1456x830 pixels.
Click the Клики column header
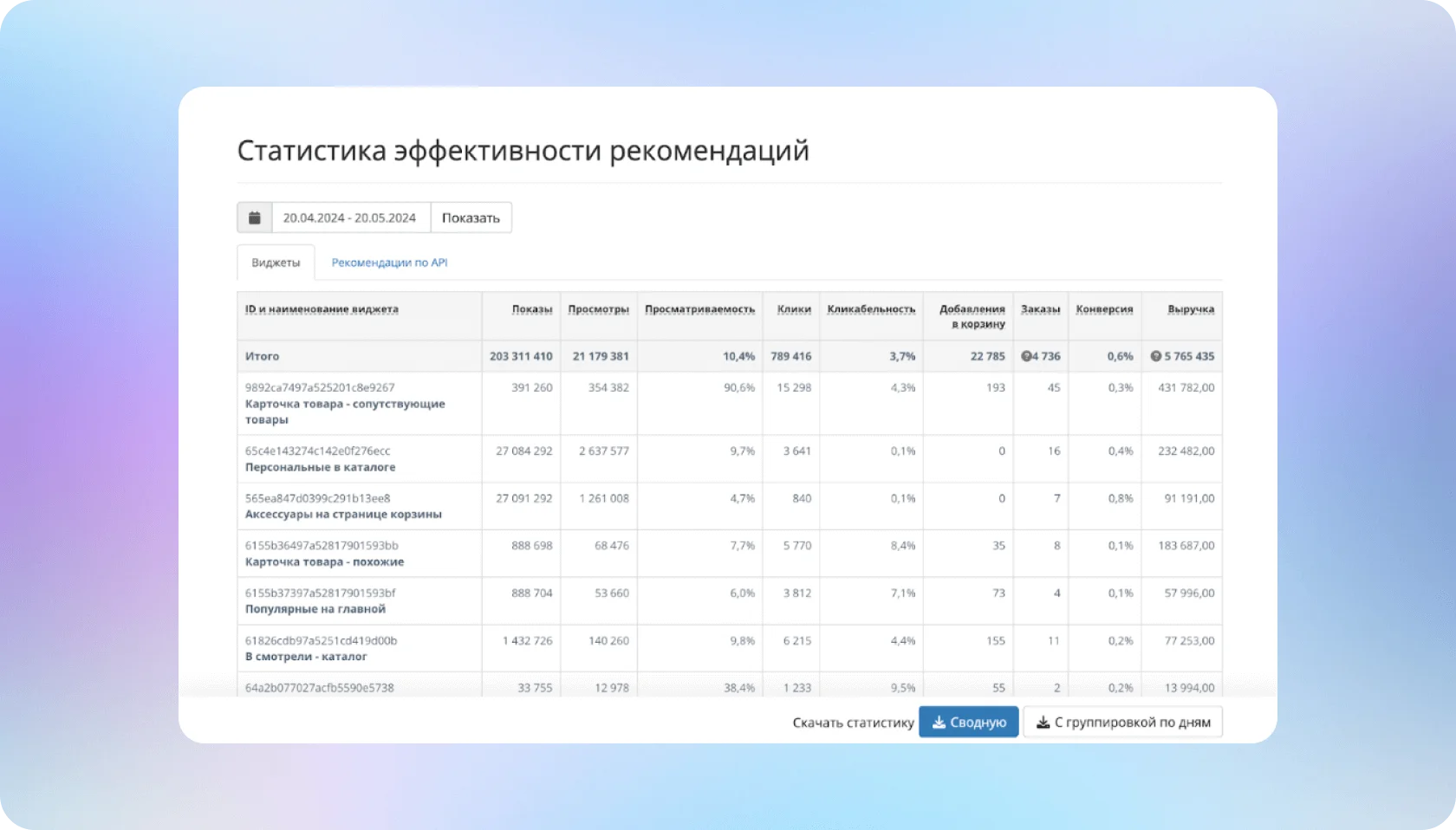click(794, 309)
